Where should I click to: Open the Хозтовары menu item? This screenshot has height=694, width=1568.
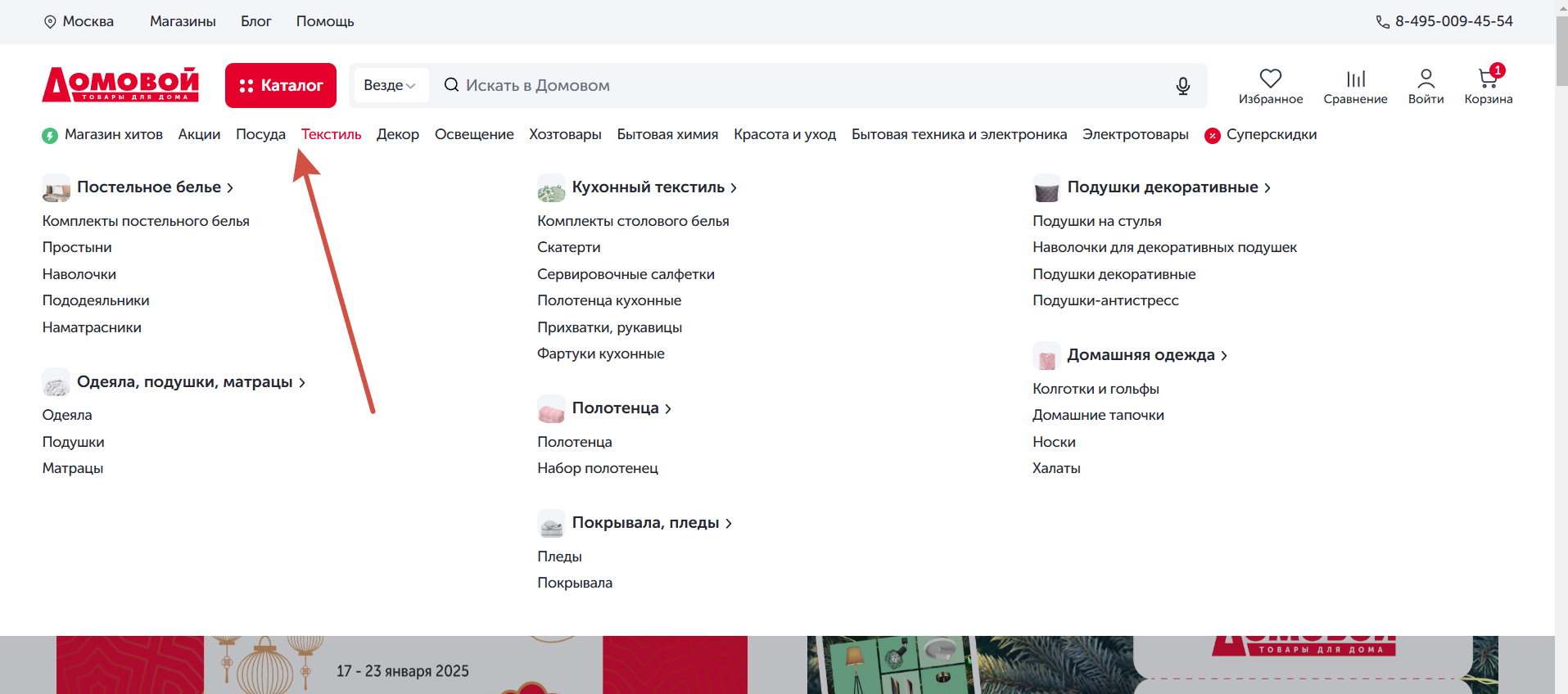pyautogui.click(x=565, y=134)
